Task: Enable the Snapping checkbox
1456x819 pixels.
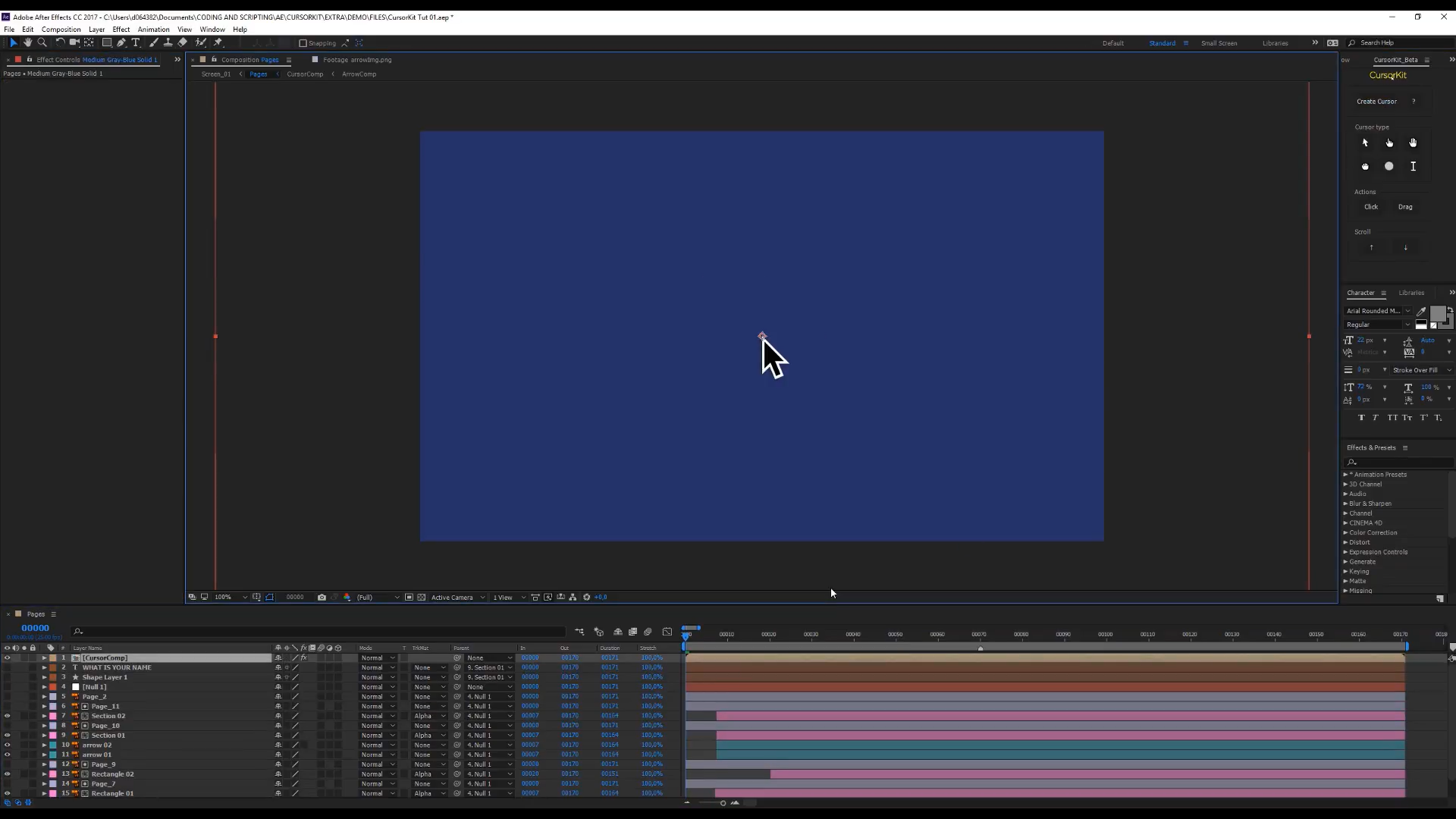Action: pyautogui.click(x=303, y=43)
